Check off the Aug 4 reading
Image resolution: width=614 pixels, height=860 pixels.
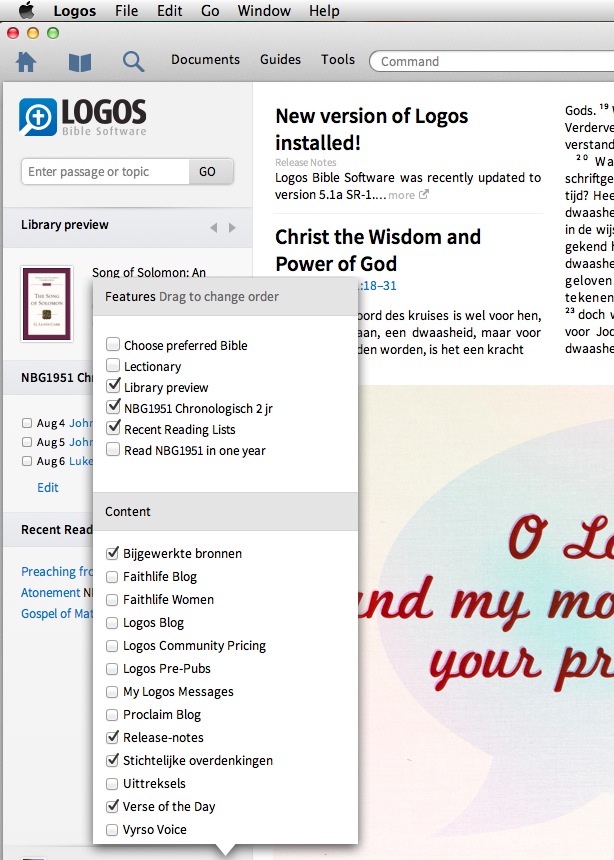point(27,423)
